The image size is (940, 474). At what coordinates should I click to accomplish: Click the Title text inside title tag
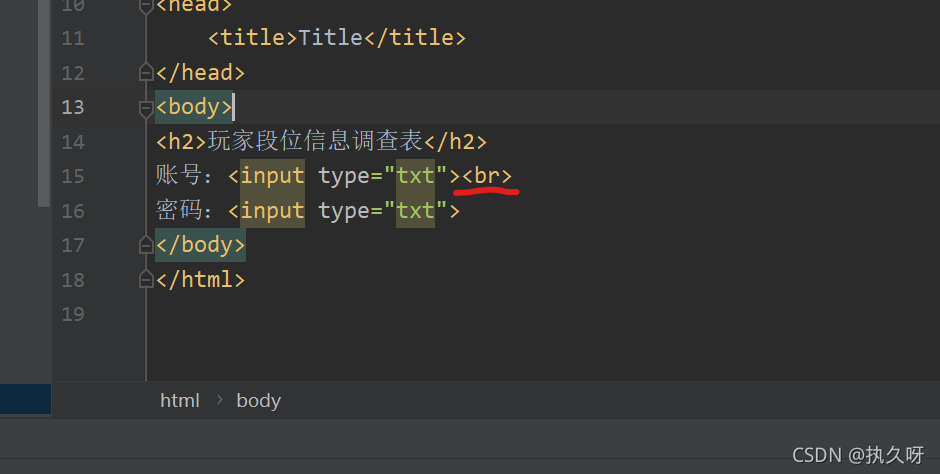[x=330, y=38]
